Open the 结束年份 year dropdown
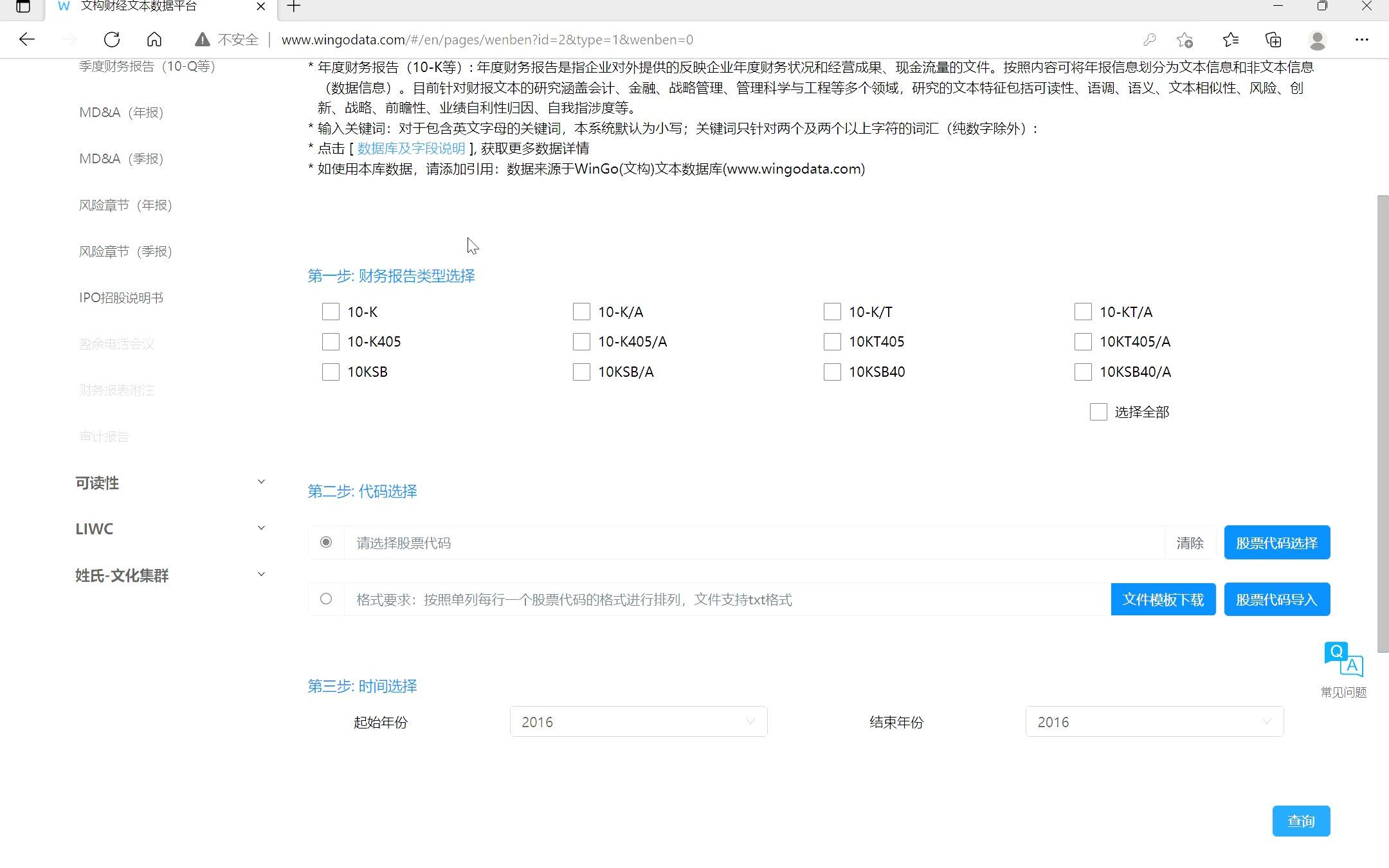Screen dimensions: 1389x868 click(x=1154, y=722)
